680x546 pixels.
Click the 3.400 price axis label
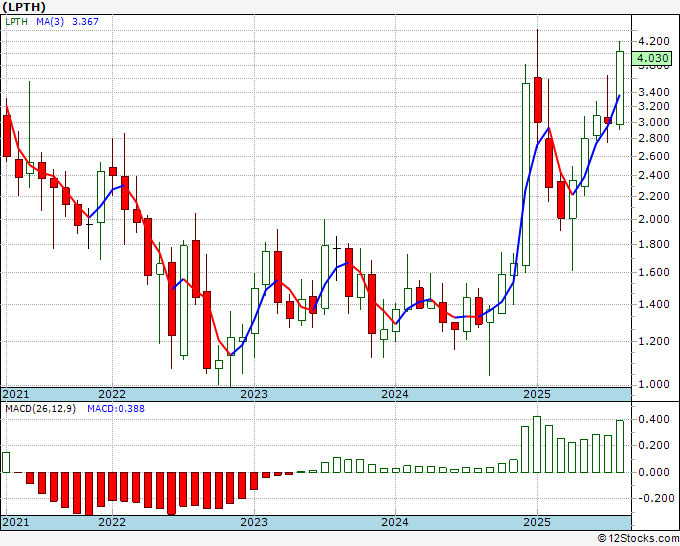pos(653,92)
